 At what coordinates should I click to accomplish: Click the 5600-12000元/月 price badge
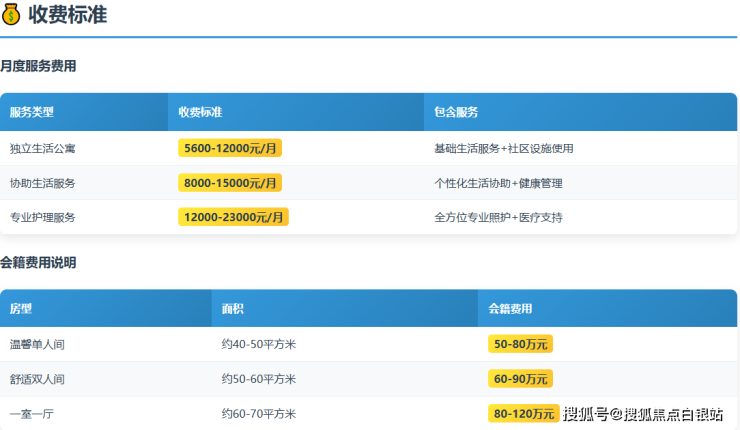coord(231,148)
